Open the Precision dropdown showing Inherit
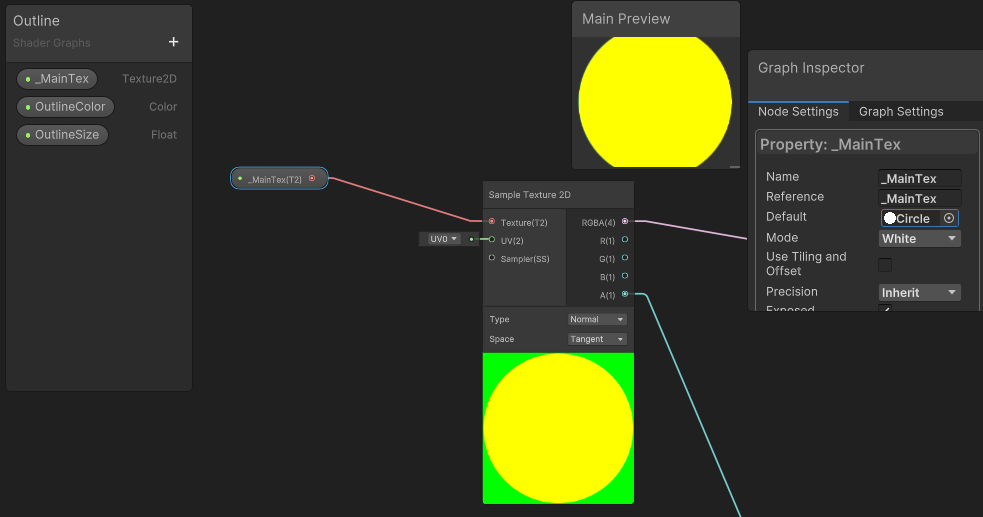 (x=920, y=293)
